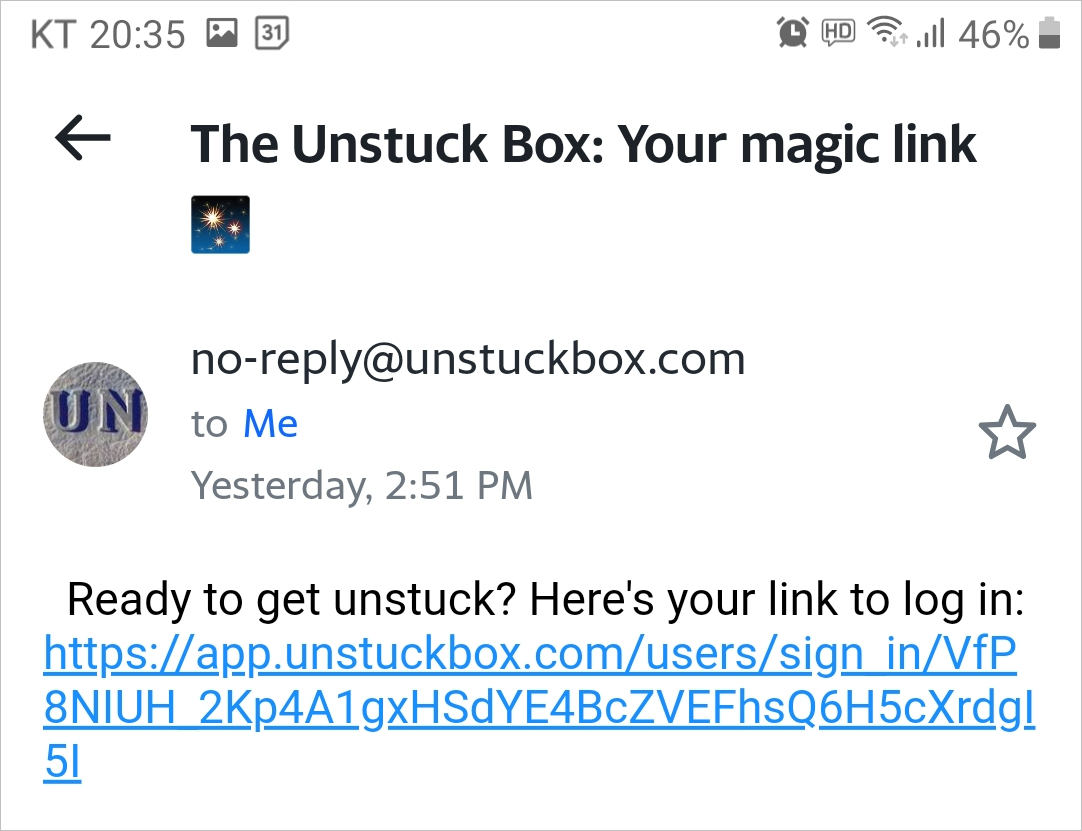Image resolution: width=1082 pixels, height=831 pixels.
Task: Tap the 'Me' recipient link
Action: (x=270, y=423)
